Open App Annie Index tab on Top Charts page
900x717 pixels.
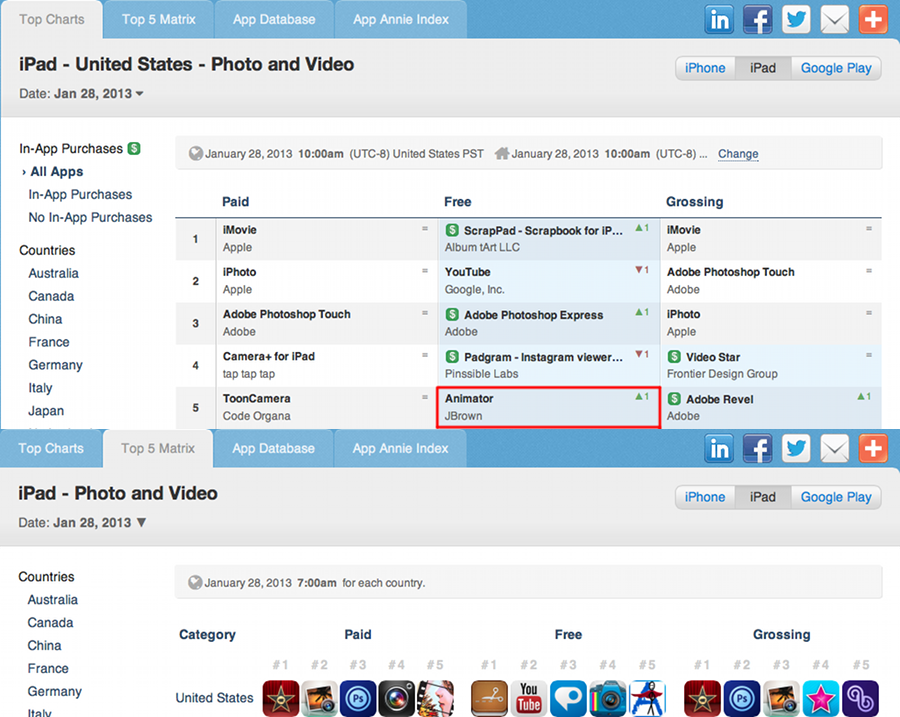[x=401, y=20]
